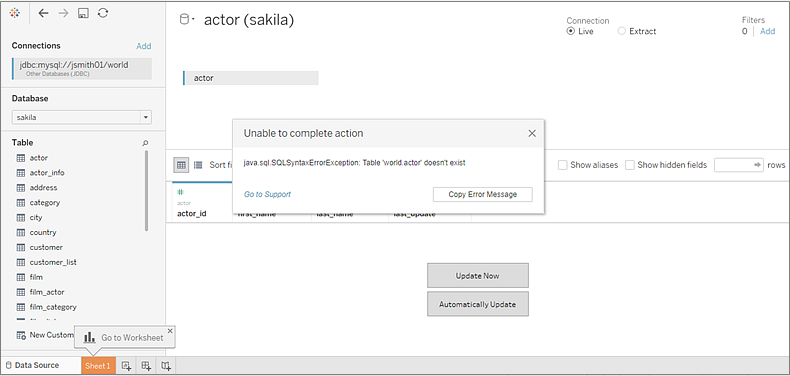The image size is (790, 376).
Task: Click the grid icon beside category
Action: (x=21, y=203)
